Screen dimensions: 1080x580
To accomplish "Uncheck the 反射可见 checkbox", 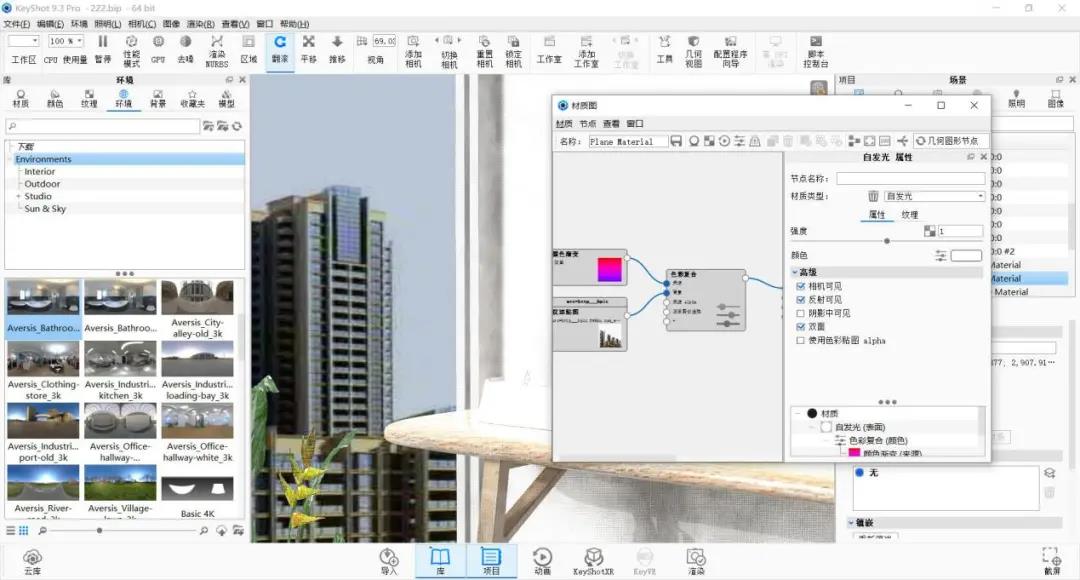I will [x=800, y=300].
